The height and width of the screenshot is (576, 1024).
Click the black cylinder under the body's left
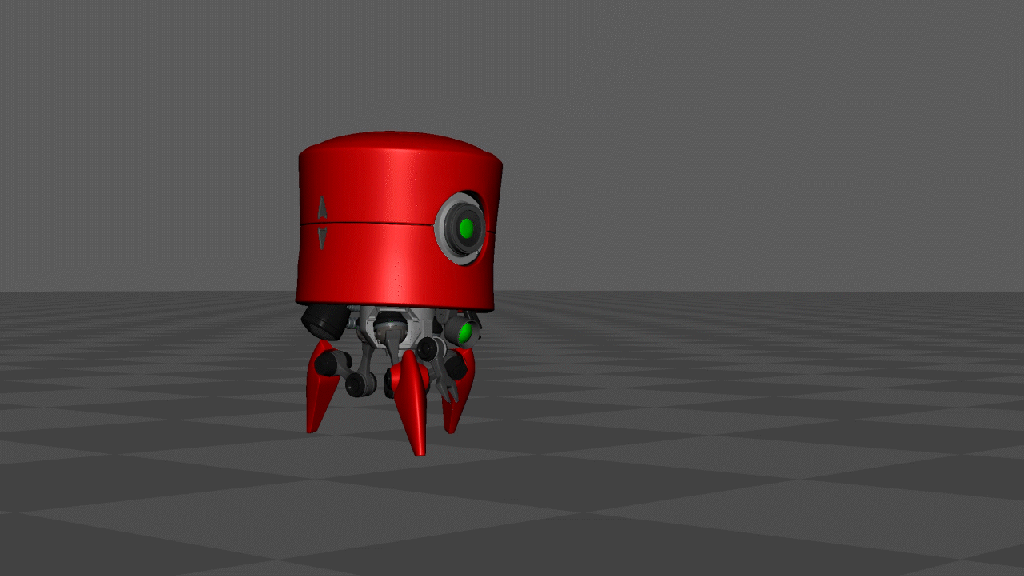point(323,320)
